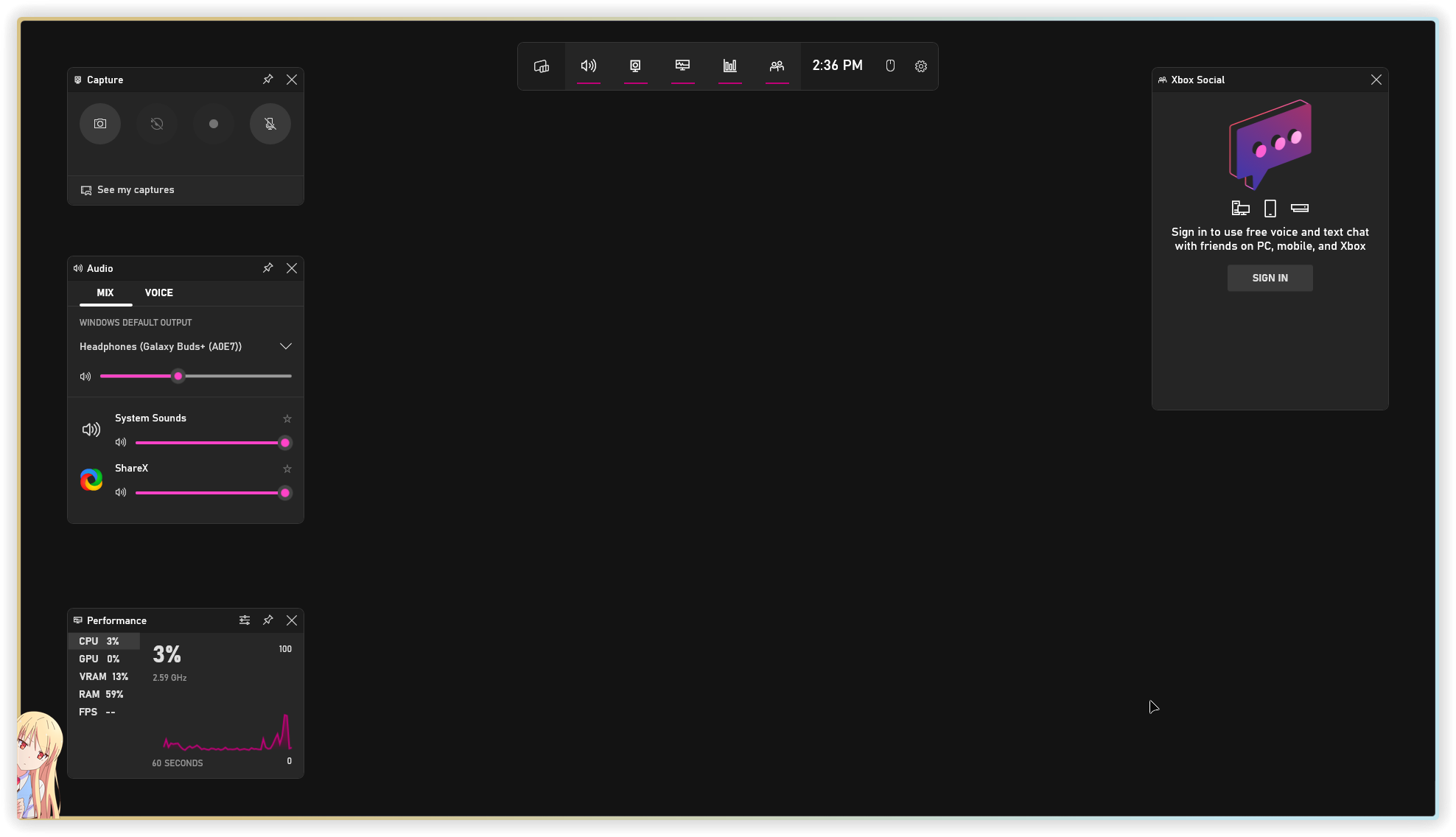The height and width of the screenshot is (837, 1456).
Task: Start recording with the record button
Action: (x=214, y=124)
